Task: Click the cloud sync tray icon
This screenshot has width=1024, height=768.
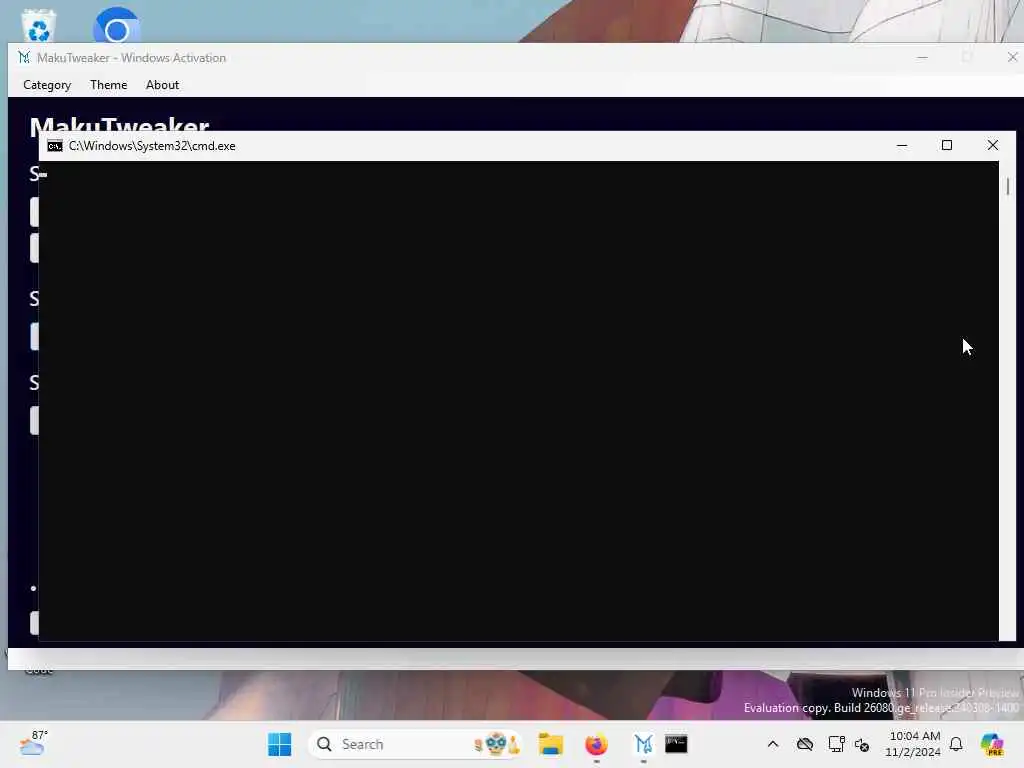Action: click(805, 744)
